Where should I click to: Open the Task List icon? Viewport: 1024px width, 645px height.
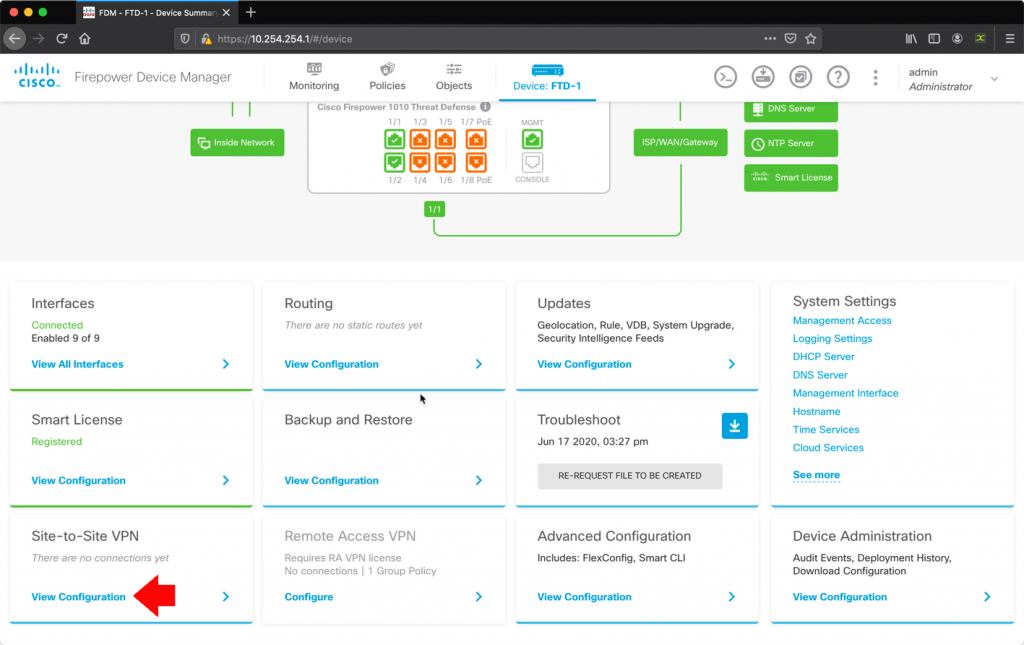point(800,77)
